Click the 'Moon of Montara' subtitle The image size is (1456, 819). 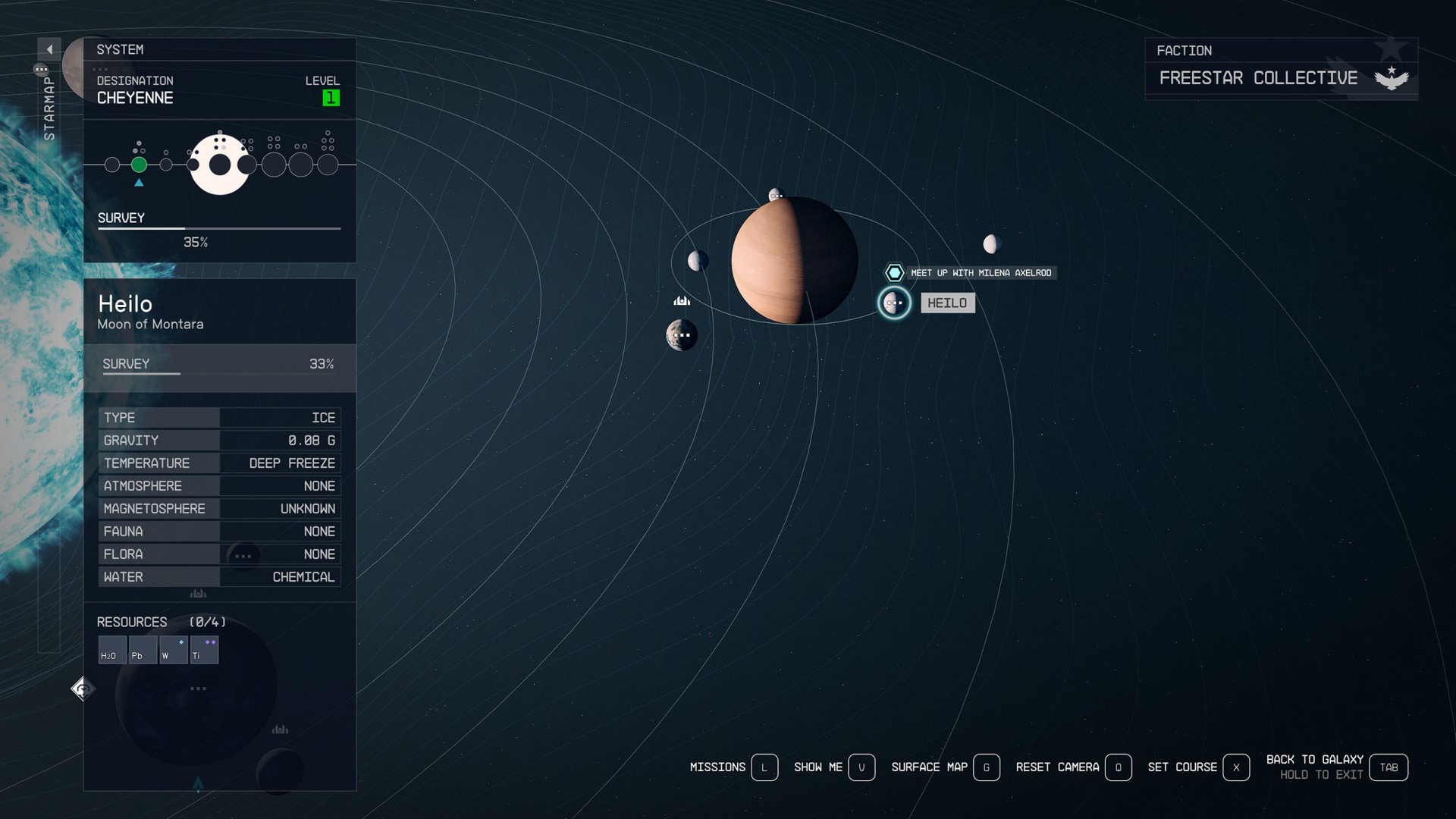(150, 325)
